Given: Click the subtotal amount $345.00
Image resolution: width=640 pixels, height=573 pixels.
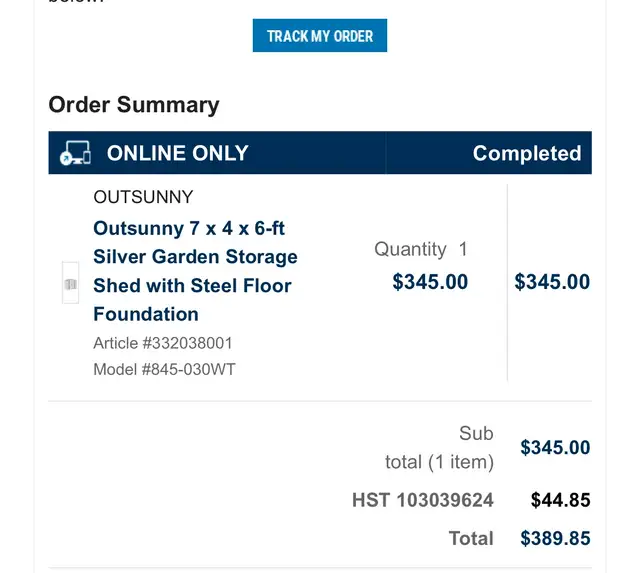Looking at the screenshot, I should point(555,448).
